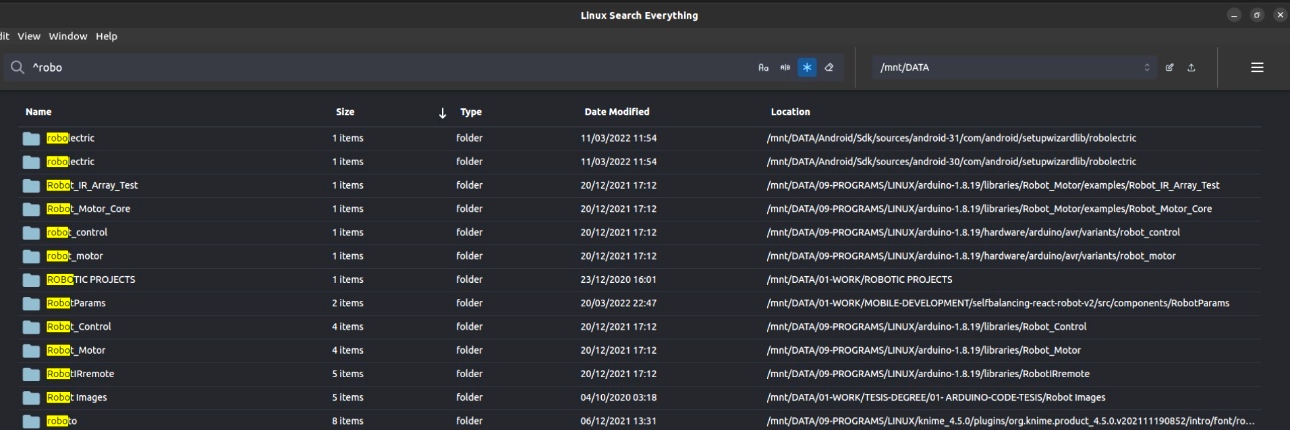
Task: Clear the search with the eraser icon
Action: coord(829,68)
